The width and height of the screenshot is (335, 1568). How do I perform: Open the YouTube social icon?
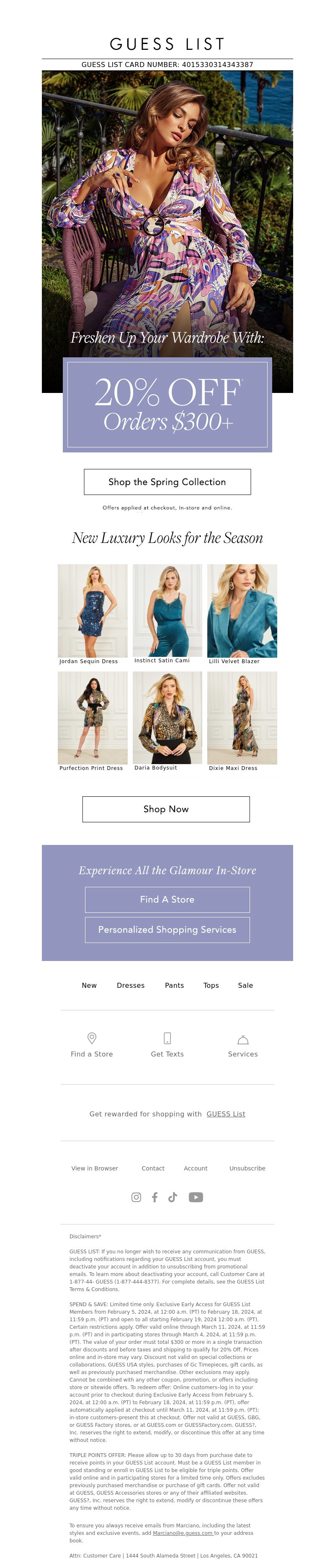[x=196, y=1197]
